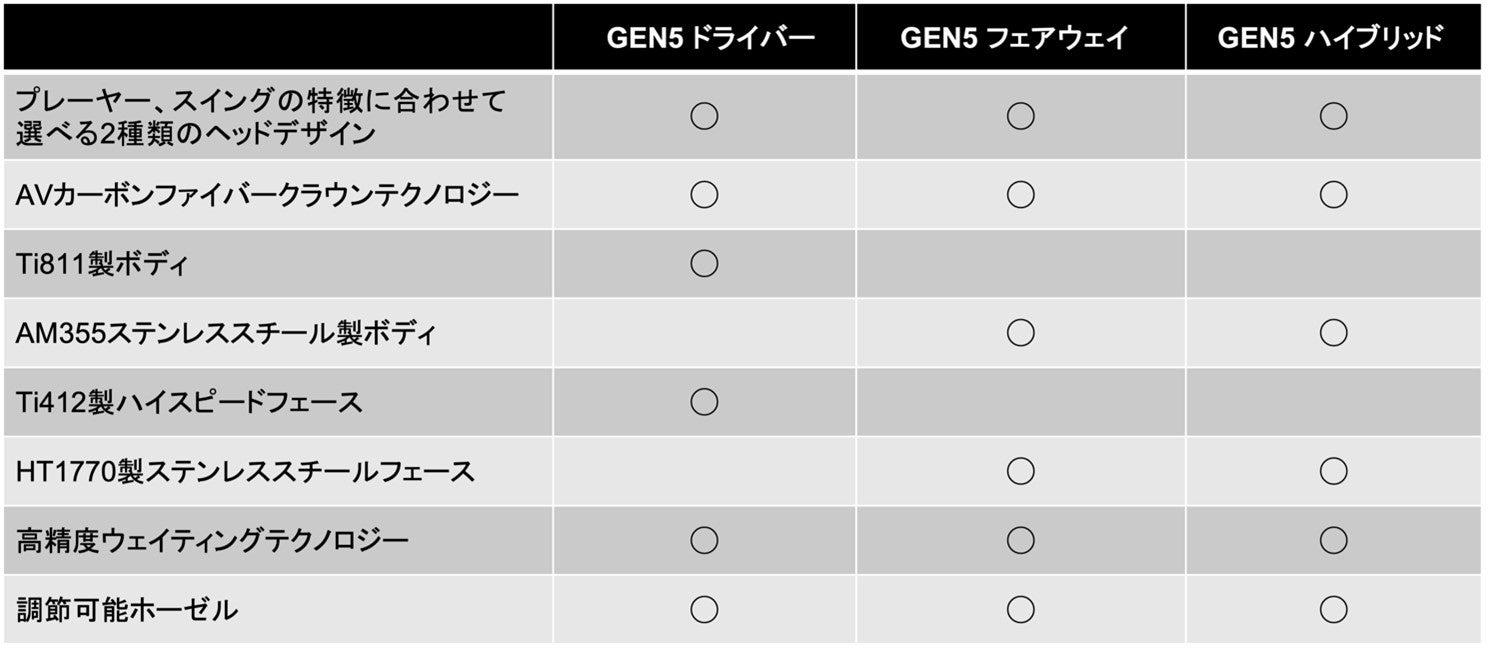
Task: Click the ドライバー circle for Ti412製ハイスピードフェース
Action: pos(704,402)
